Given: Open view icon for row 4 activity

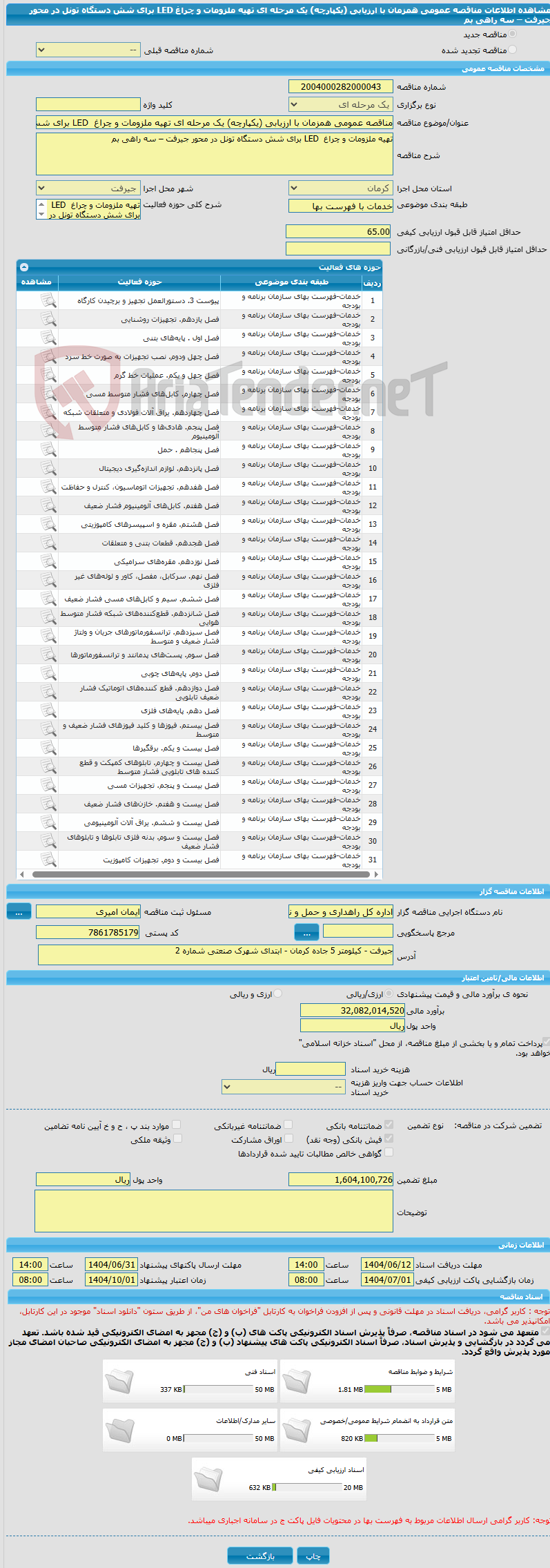Looking at the screenshot, I should [x=48, y=356].
